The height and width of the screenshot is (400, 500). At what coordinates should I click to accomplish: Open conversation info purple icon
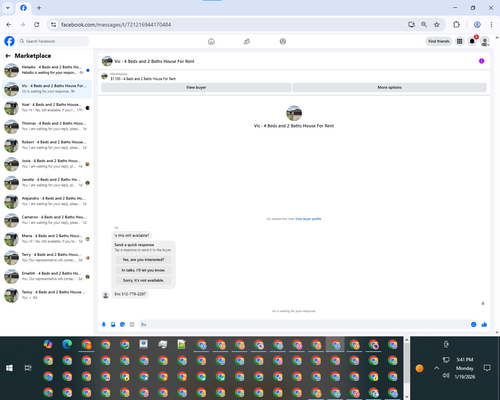[481, 61]
